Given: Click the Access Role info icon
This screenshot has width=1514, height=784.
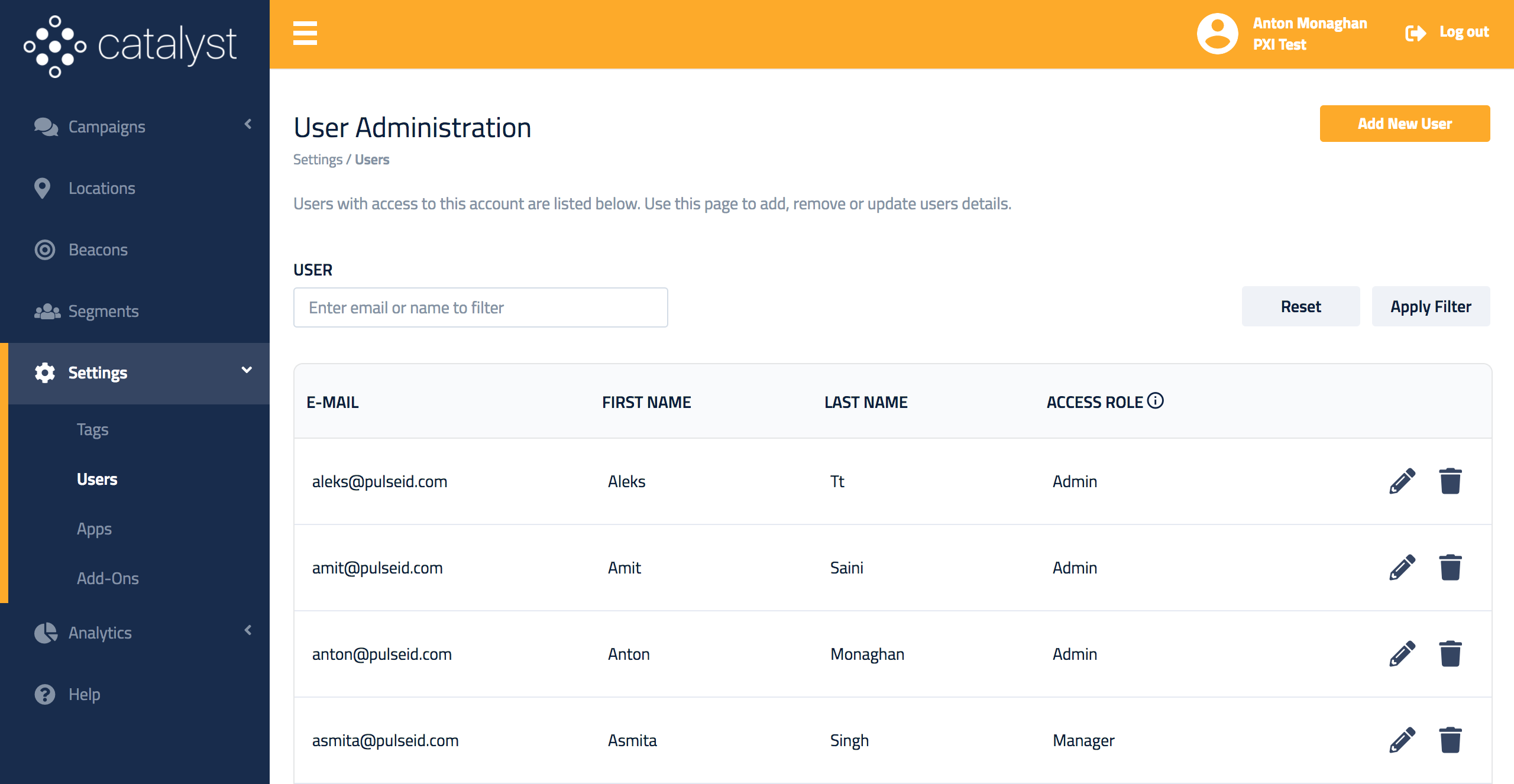Looking at the screenshot, I should [x=1156, y=401].
